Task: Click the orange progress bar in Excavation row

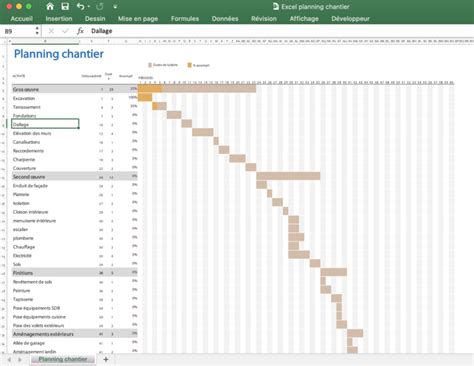Action: click(145, 97)
